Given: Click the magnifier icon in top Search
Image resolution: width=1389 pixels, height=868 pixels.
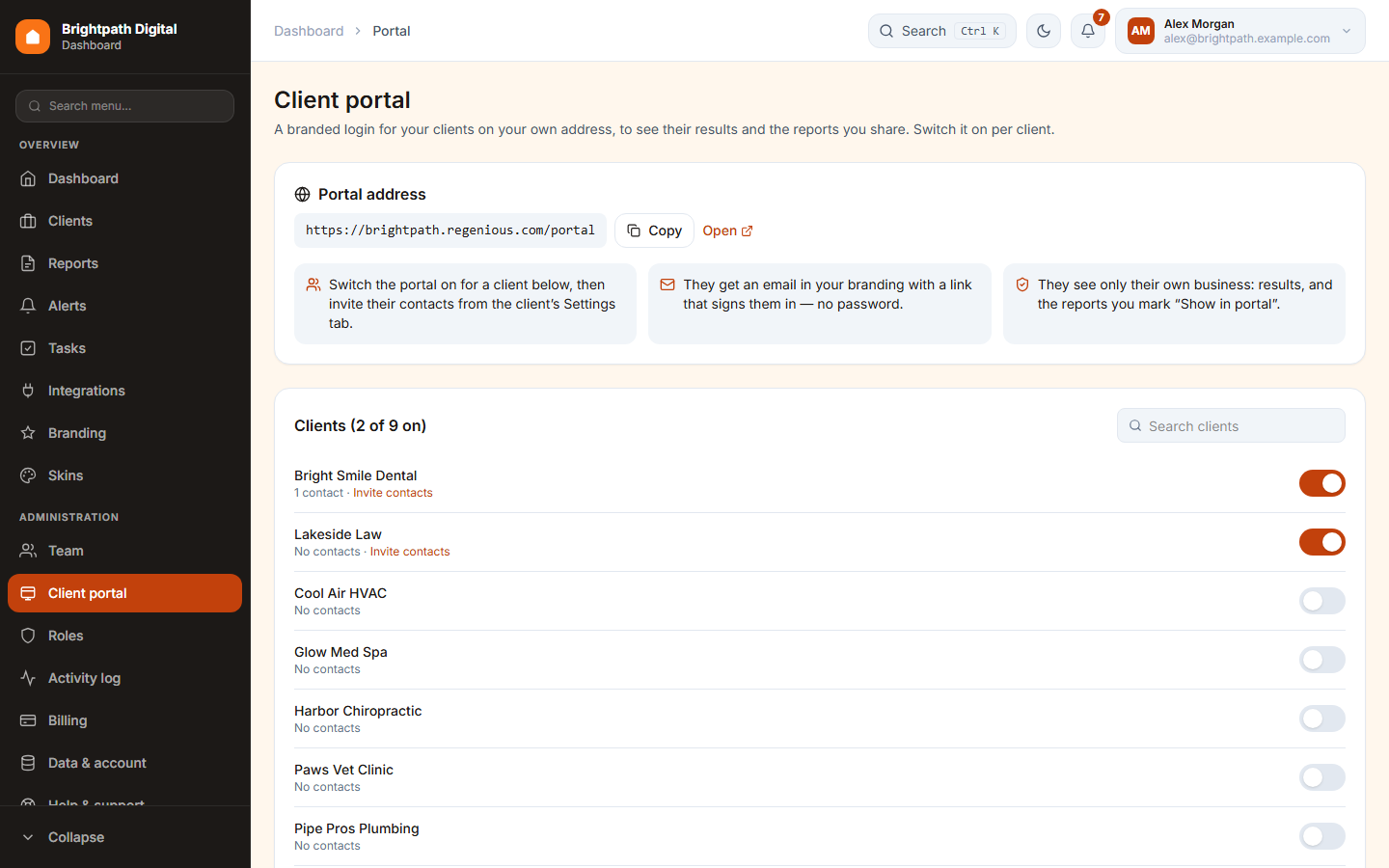Looking at the screenshot, I should [886, 31].
